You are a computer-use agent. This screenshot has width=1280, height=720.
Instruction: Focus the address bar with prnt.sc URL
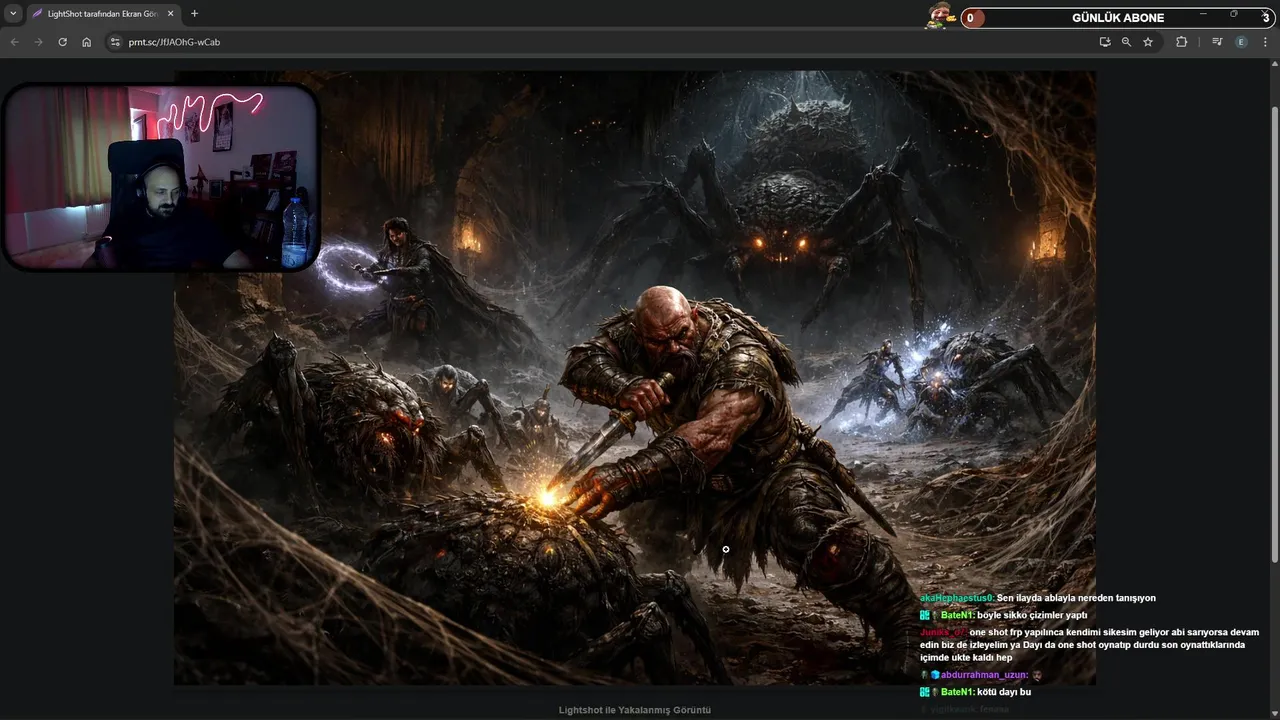coord(600,42)
